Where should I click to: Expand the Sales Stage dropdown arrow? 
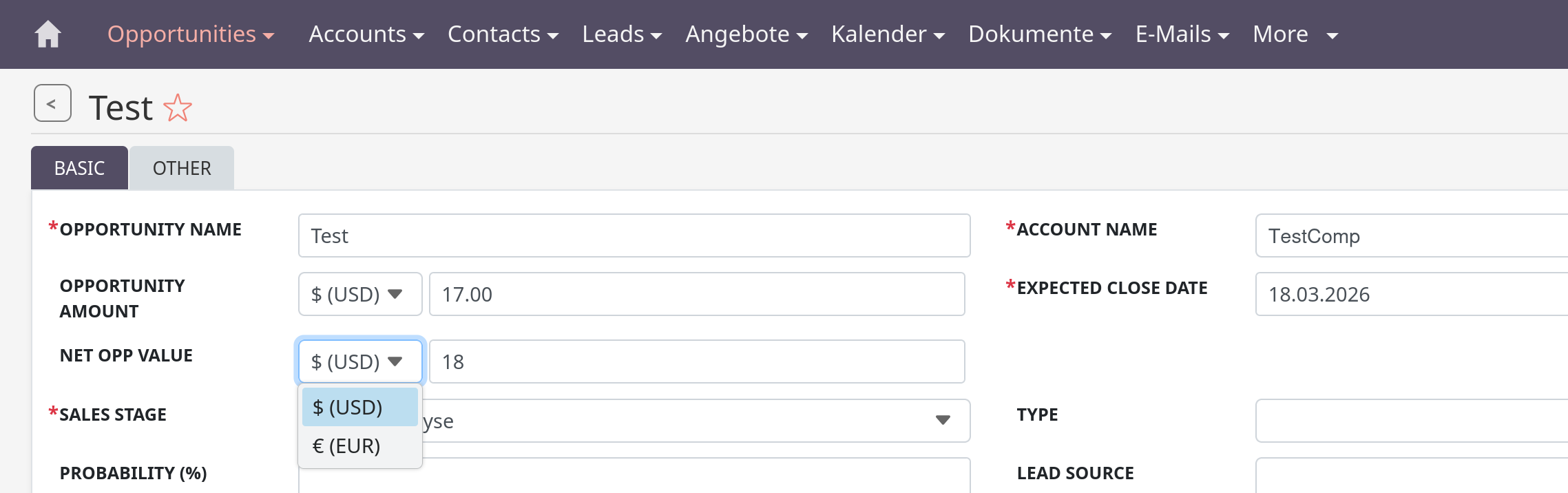point(943,421)
